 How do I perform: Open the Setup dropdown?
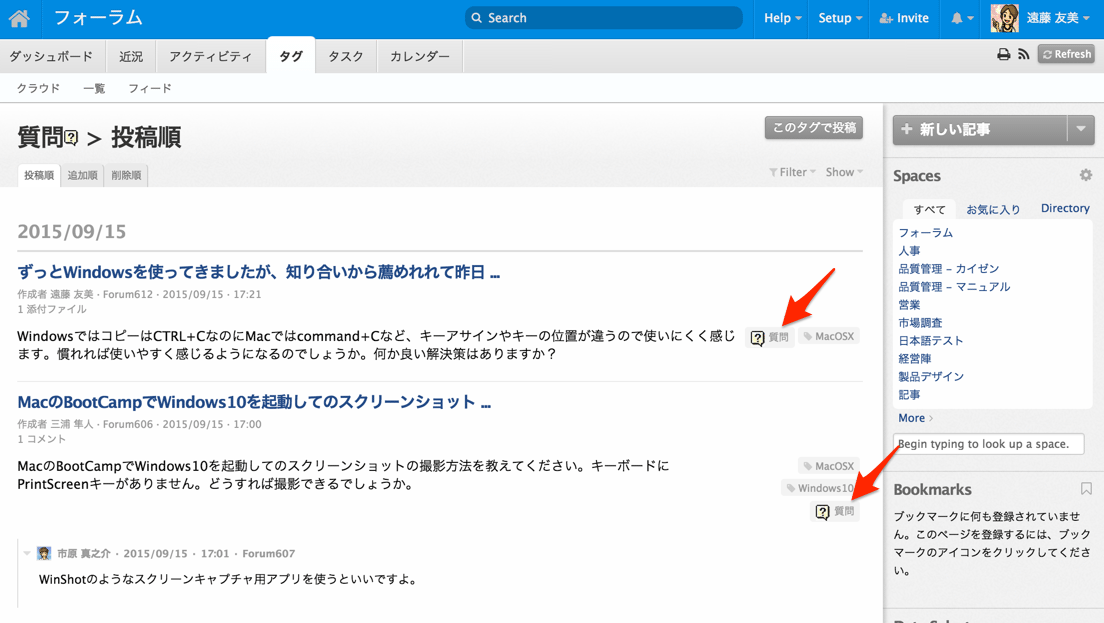click(x=840, y=18)
